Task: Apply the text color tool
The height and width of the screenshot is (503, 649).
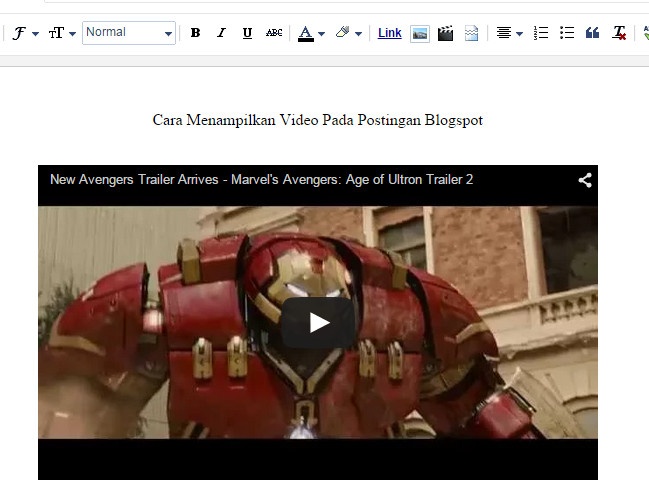Action: point(305,33)
